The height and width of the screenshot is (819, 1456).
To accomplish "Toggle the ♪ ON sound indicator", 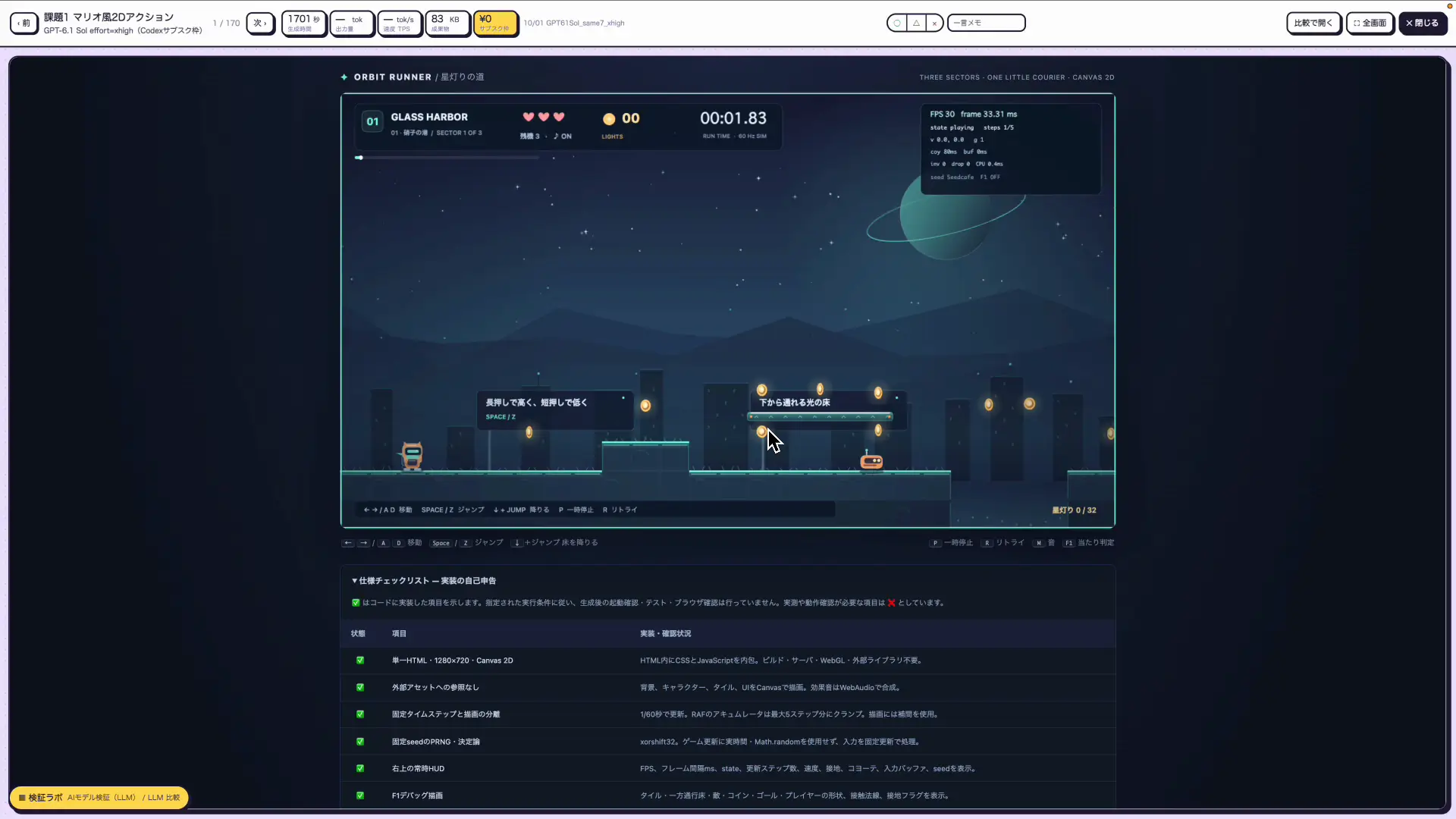I will (x=563, y=136).
